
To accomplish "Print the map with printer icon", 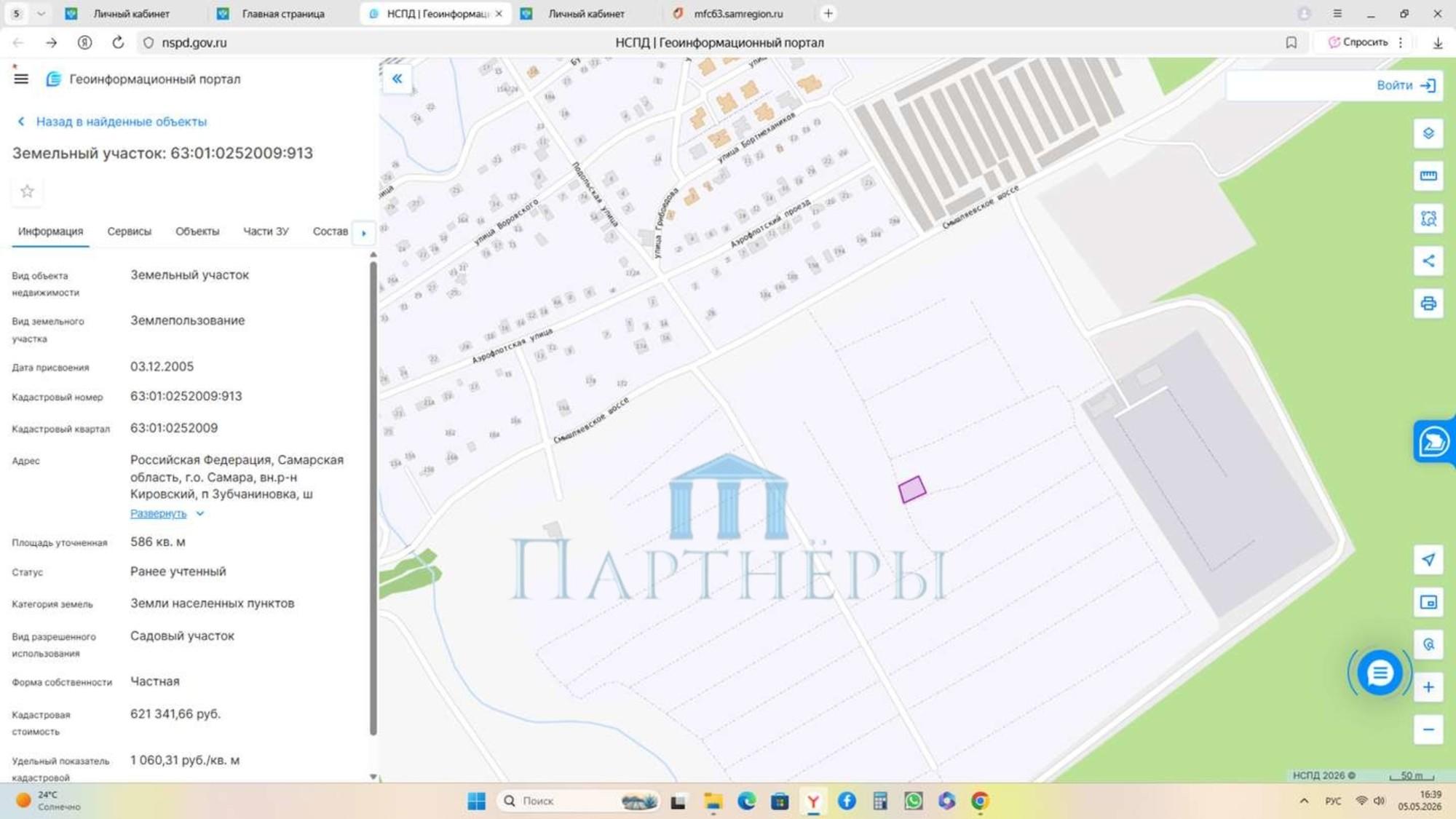I will [1428, 303].
